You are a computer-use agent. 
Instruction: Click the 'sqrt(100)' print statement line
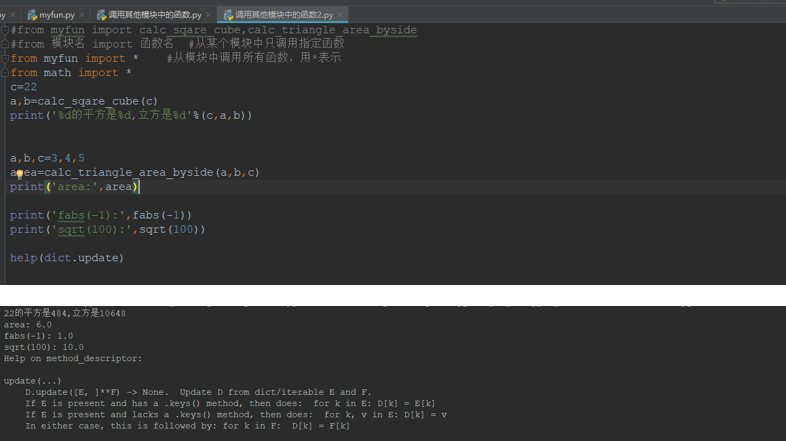[x=108, y=230]
